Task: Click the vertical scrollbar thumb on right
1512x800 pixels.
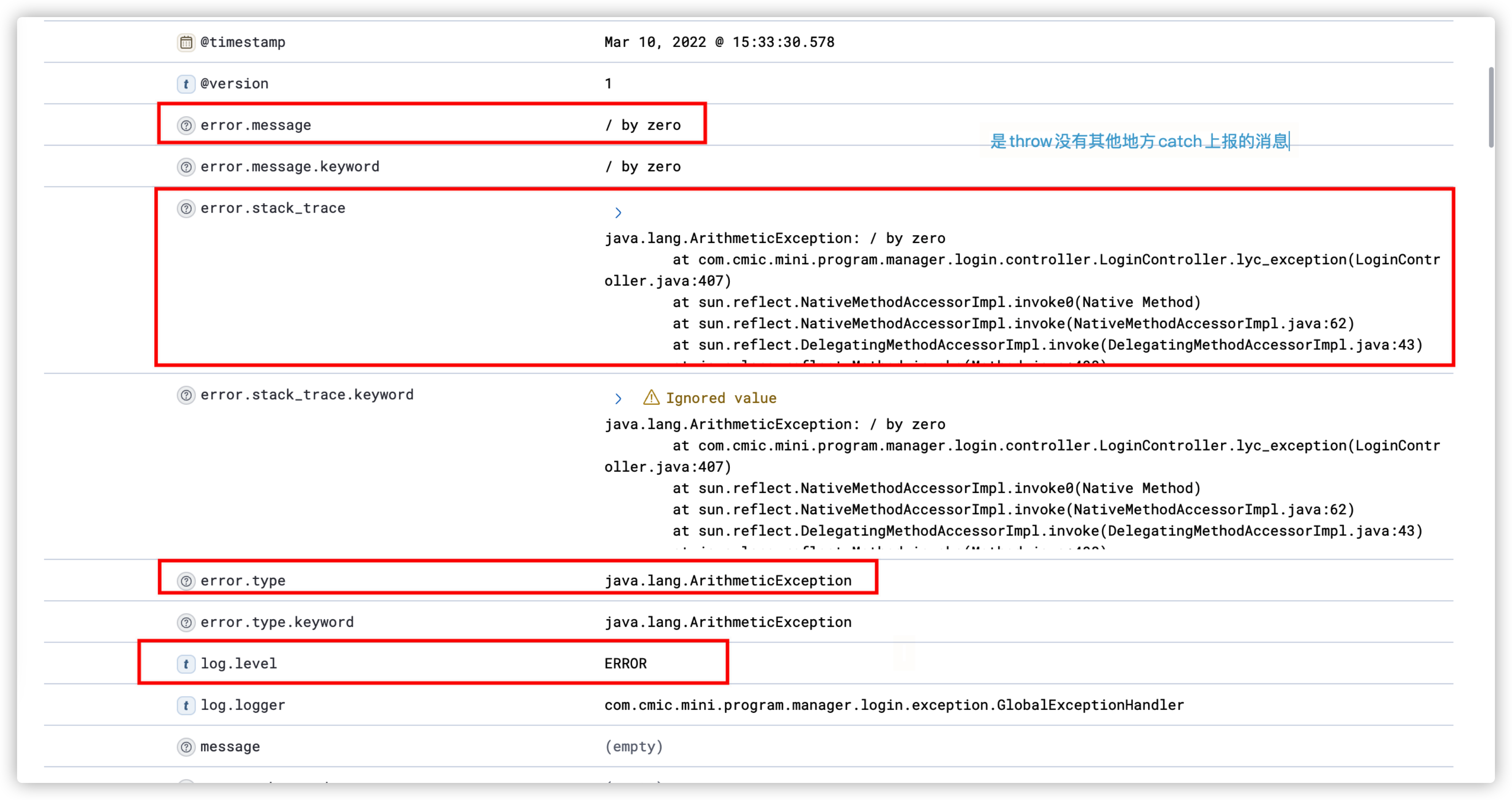Action: pos(1492,107)
